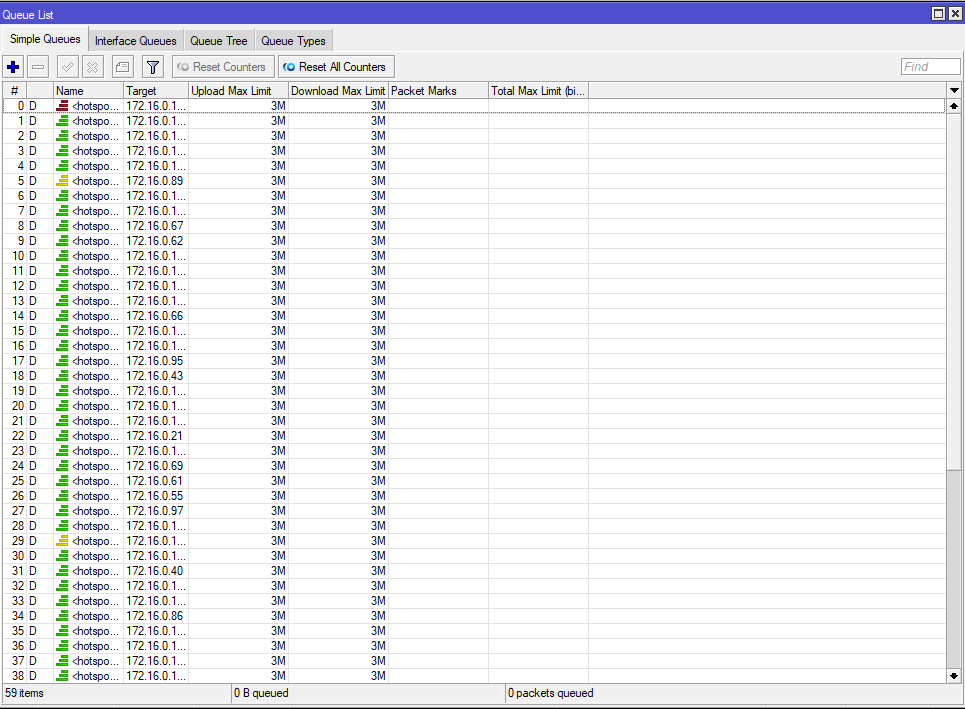The width and height of the screenshot is (965, 710).
Task: Select target cell 172.16.0.62
Action: [154, 241]
